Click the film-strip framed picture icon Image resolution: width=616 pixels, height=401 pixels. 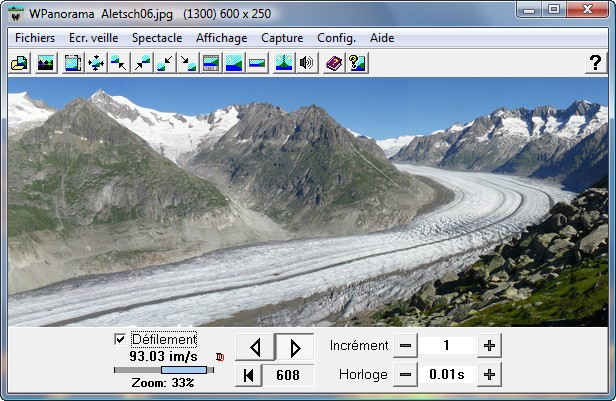click(73, 63)
